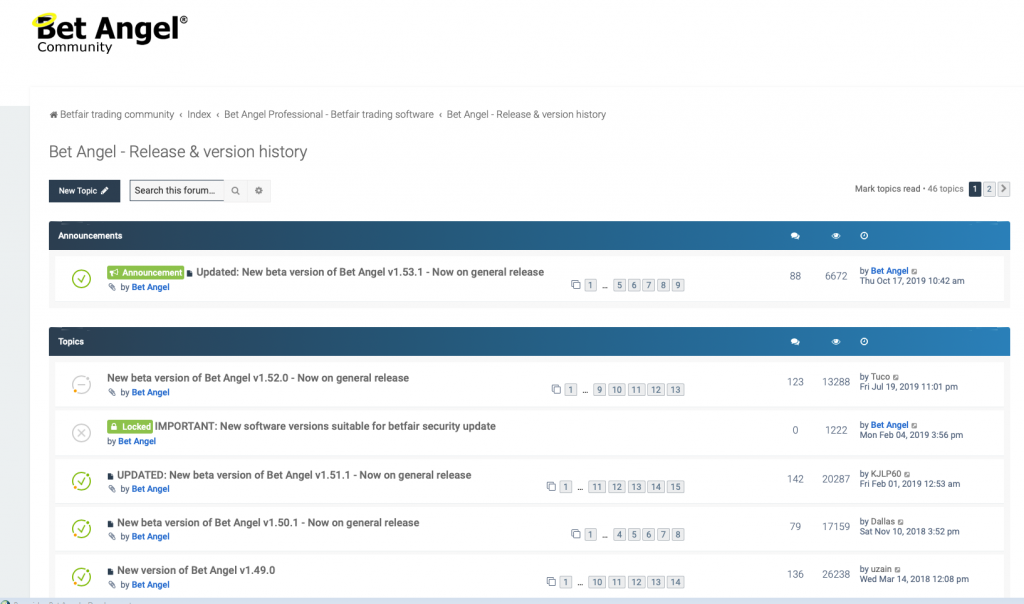Click the Topics header last-post clock icon
This screenshot has width=1024, height=604.
coord(864,342)
